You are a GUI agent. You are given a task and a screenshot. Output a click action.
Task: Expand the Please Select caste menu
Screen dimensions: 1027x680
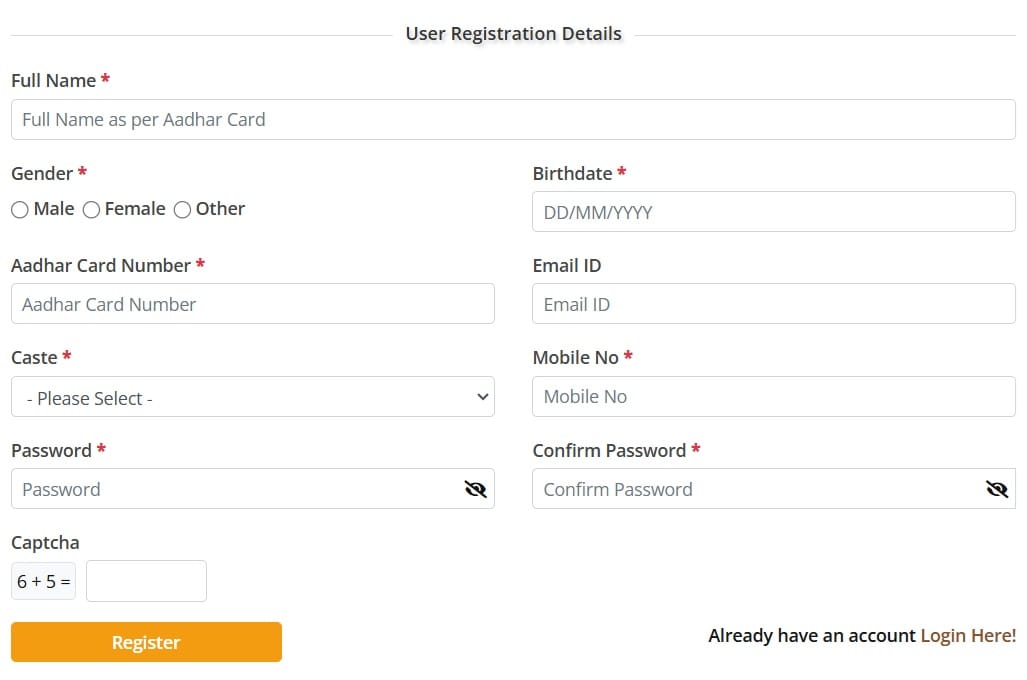pyautogui.click(x=252, y=397)
